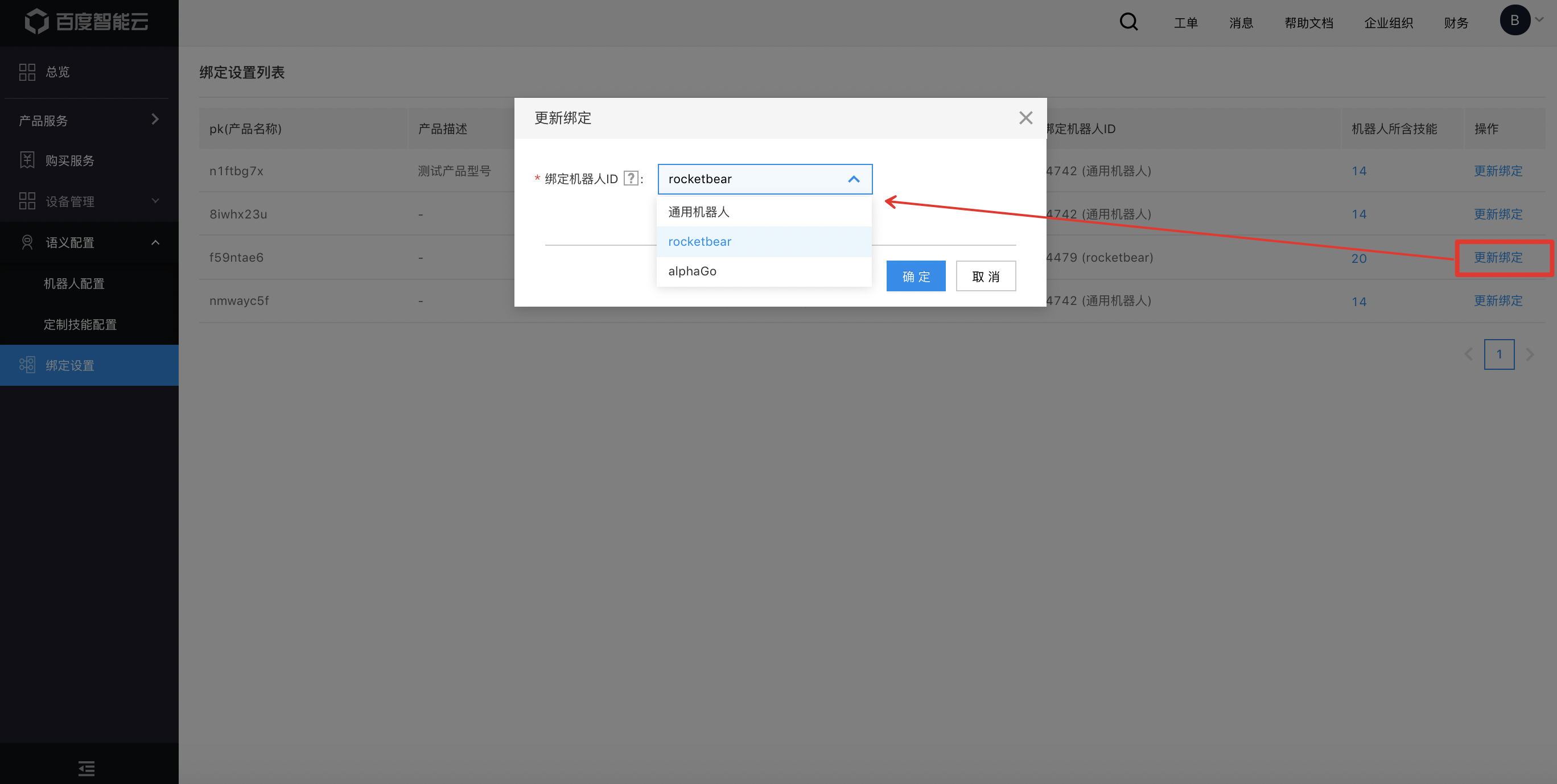Click 更新绑定 for n1ftbg7x row
The width and height of the screenshot is (1557, 784).
(1498, 171)
